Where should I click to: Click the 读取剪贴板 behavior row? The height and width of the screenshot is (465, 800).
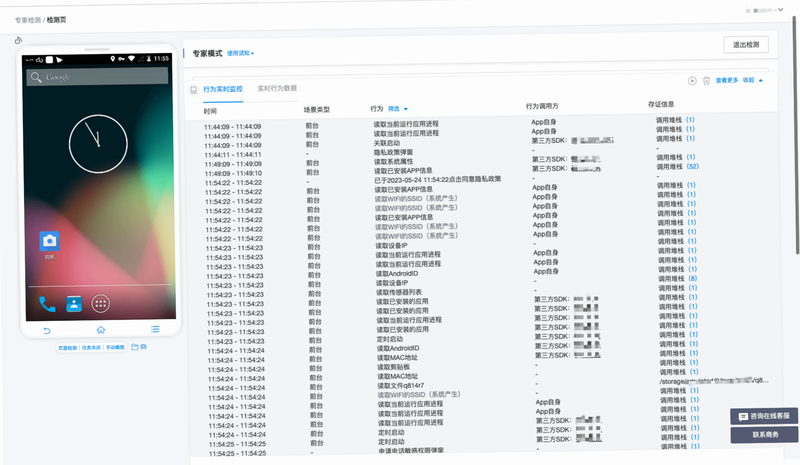coord(393,367)
